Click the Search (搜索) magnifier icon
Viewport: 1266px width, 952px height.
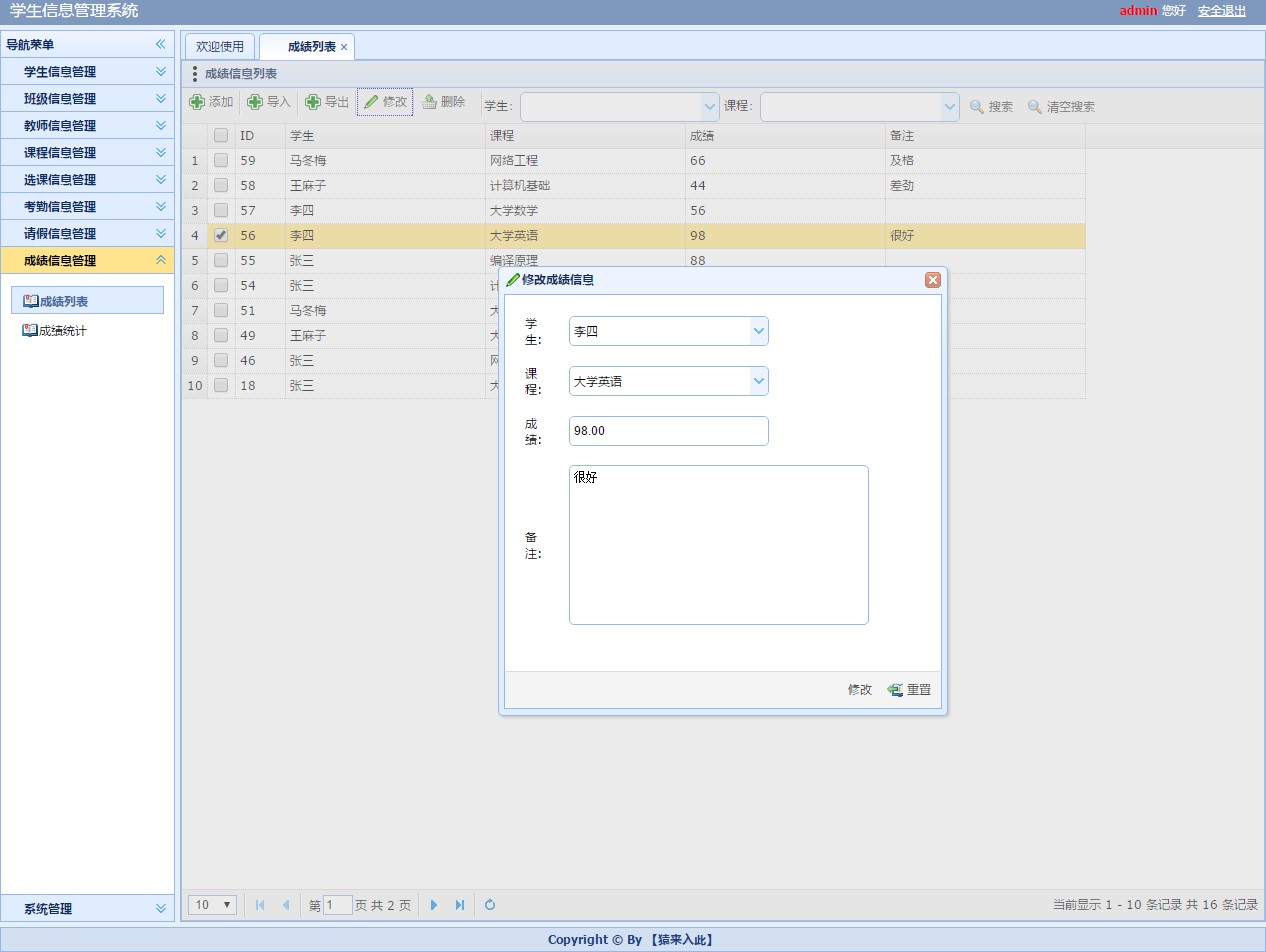(977, 107)
